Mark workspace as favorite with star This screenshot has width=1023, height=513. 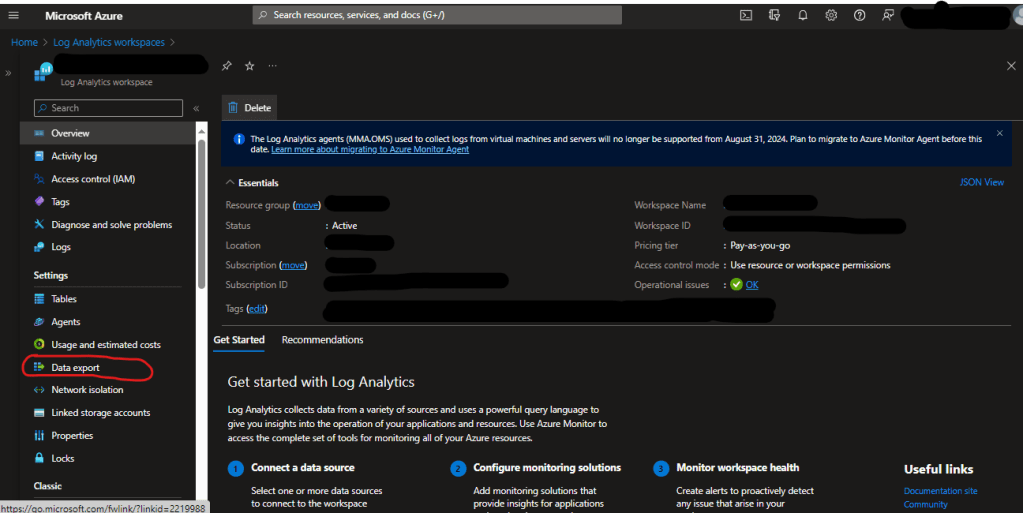249,66
